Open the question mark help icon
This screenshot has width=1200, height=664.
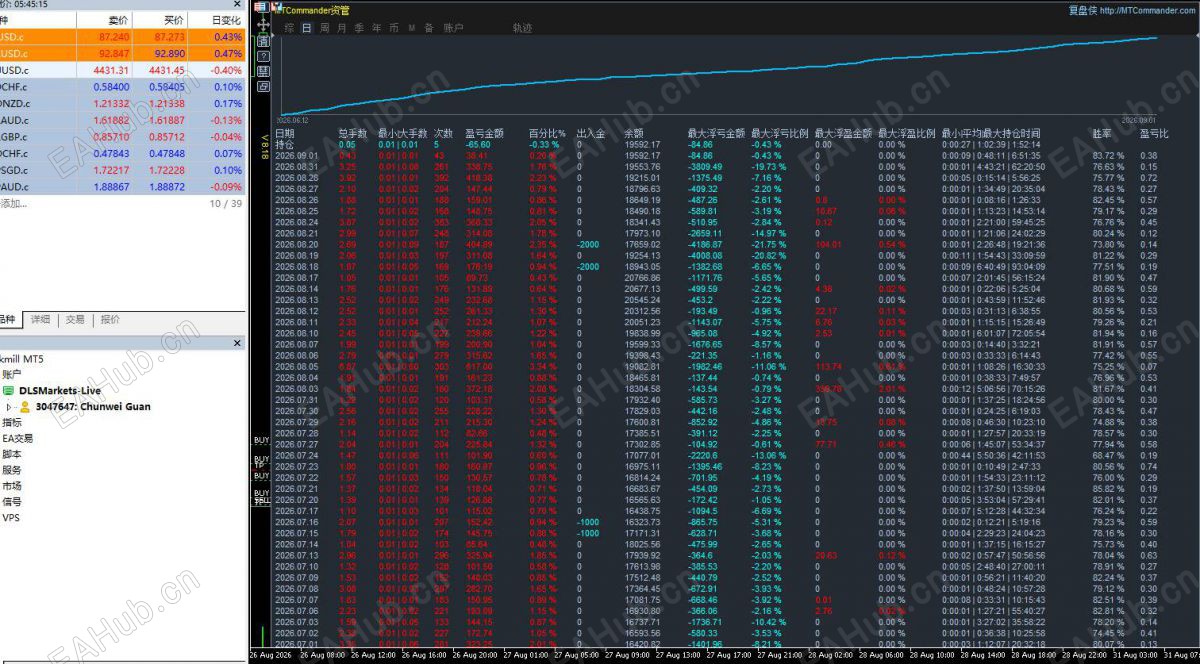pos(263,56)
